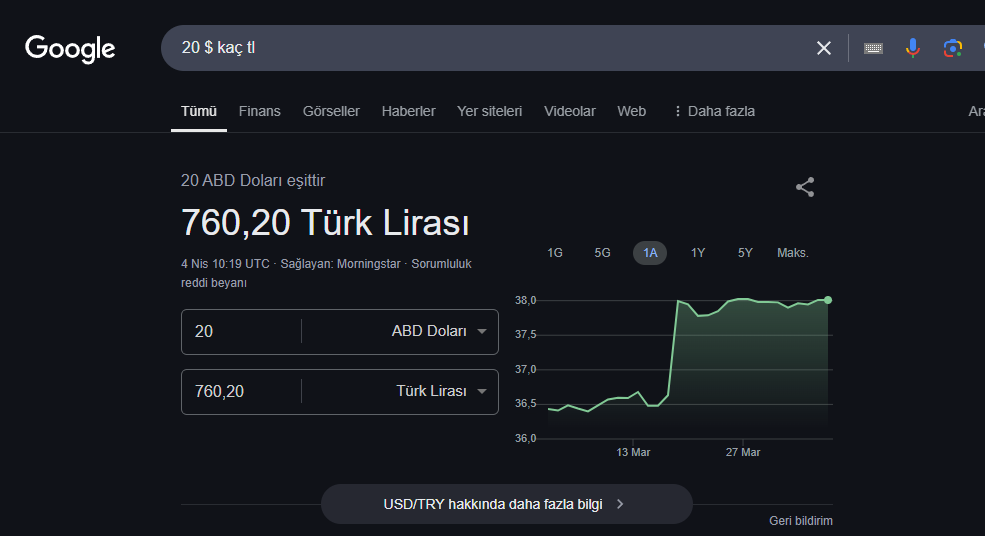
Task: Click the green endpoint dot on chart
Action: coord(828,300)
